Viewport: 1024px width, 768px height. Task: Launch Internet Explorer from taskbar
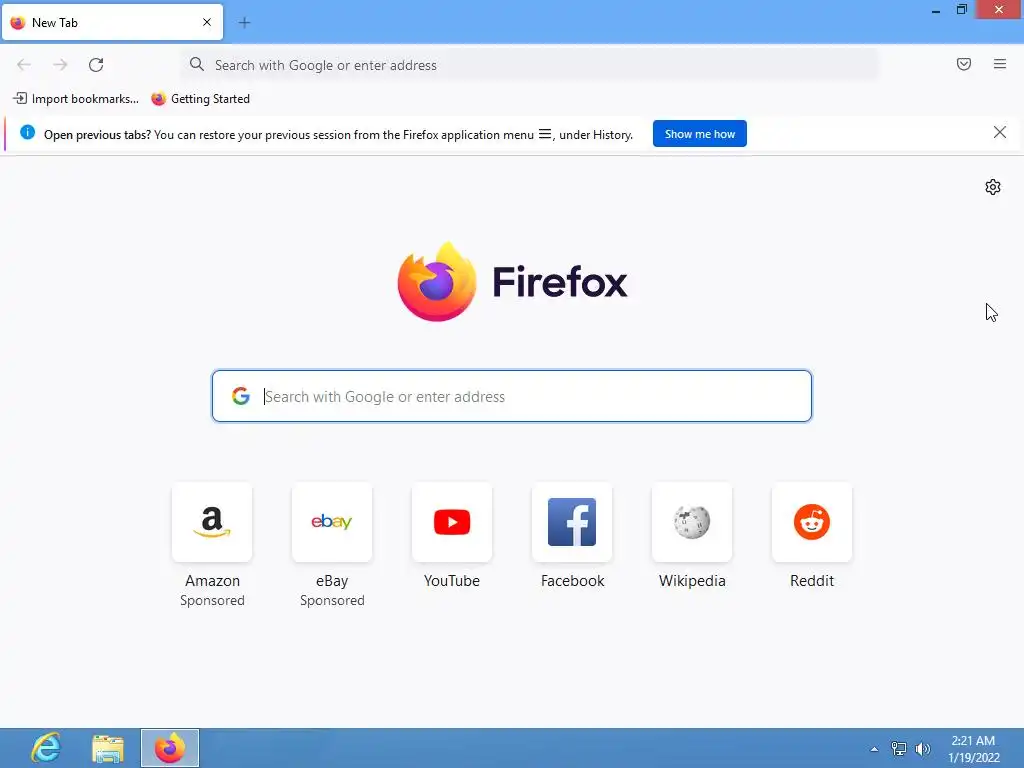(x=46, y=748)
